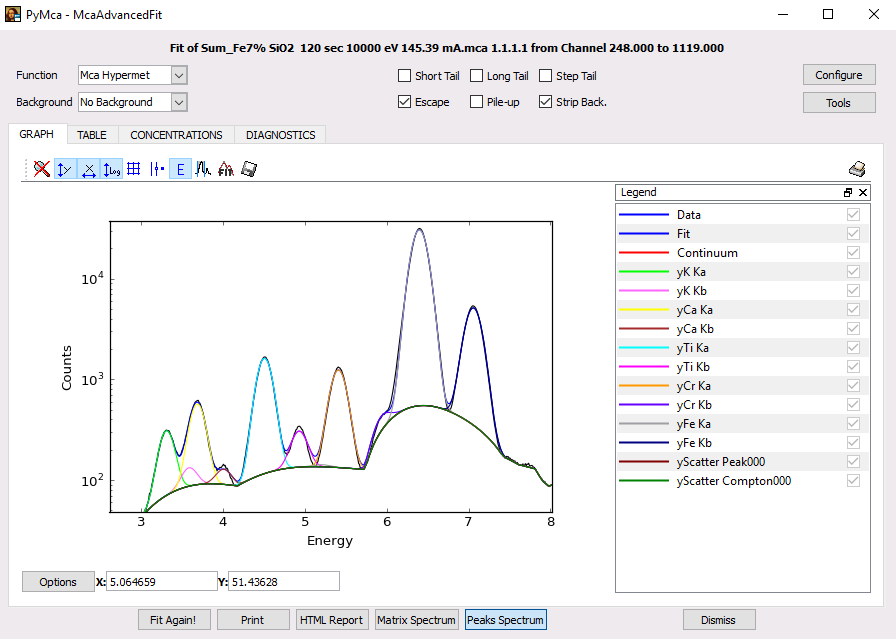Image resolution: width=896 pixels, height=639 pixels.
Task: Uncheck the Escape checkbox
Action: click(x=405, y=102)
